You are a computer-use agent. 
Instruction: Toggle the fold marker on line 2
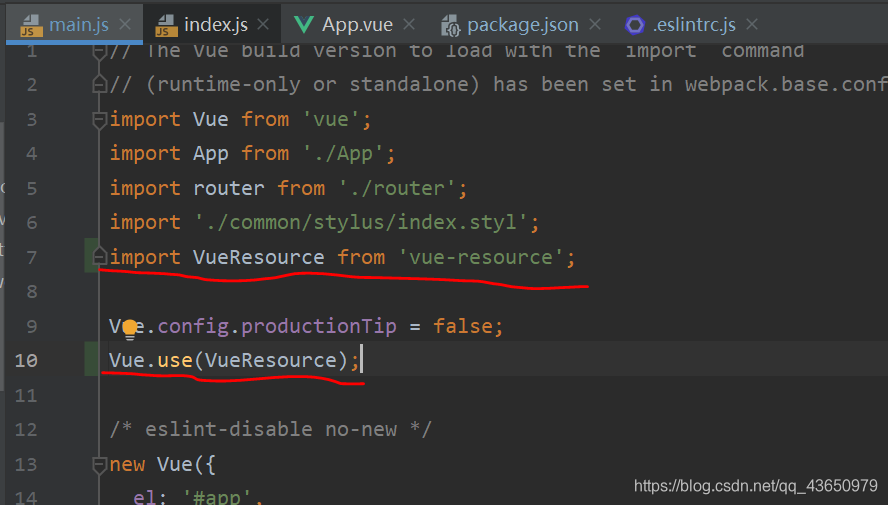click(99, 85)
